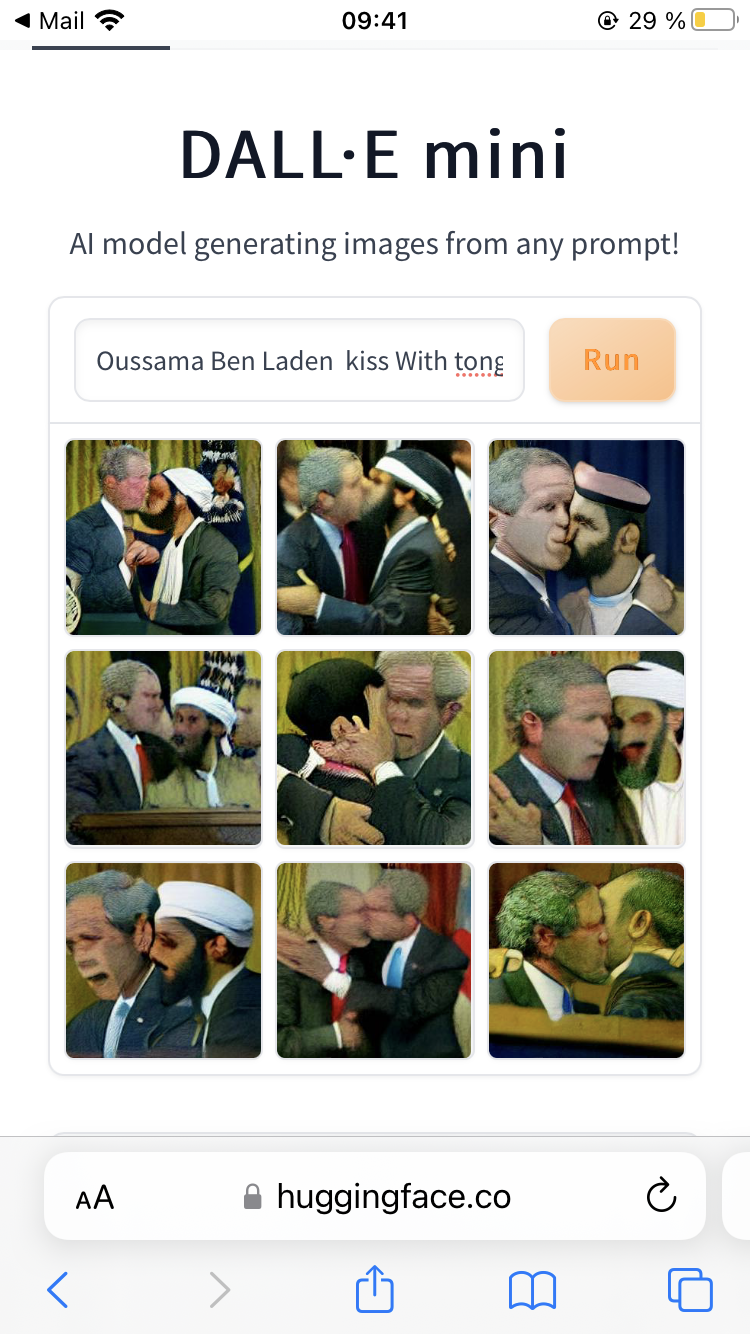The height and width of the screenshot is (1334, 750).
Task: Focus the prompt text input field
Action: 300,360
